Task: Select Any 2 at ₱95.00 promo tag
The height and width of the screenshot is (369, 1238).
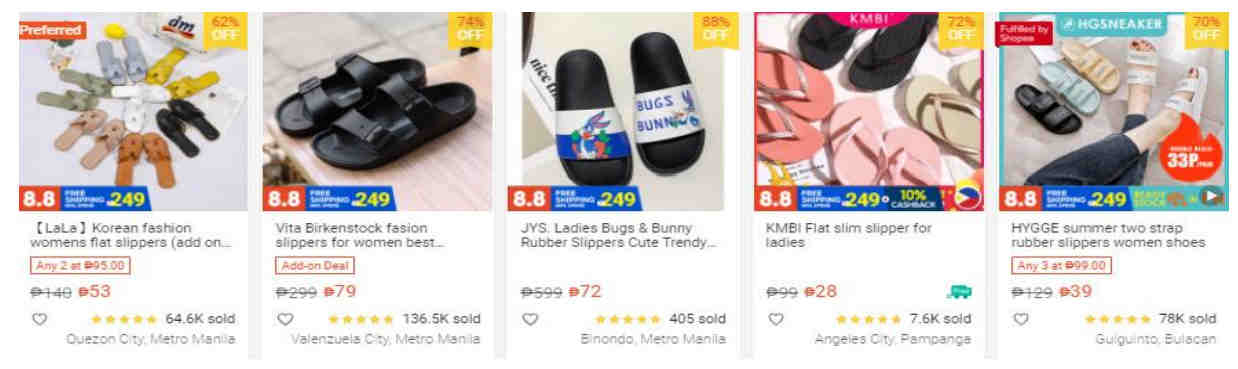Action: [x=80, y=266]
